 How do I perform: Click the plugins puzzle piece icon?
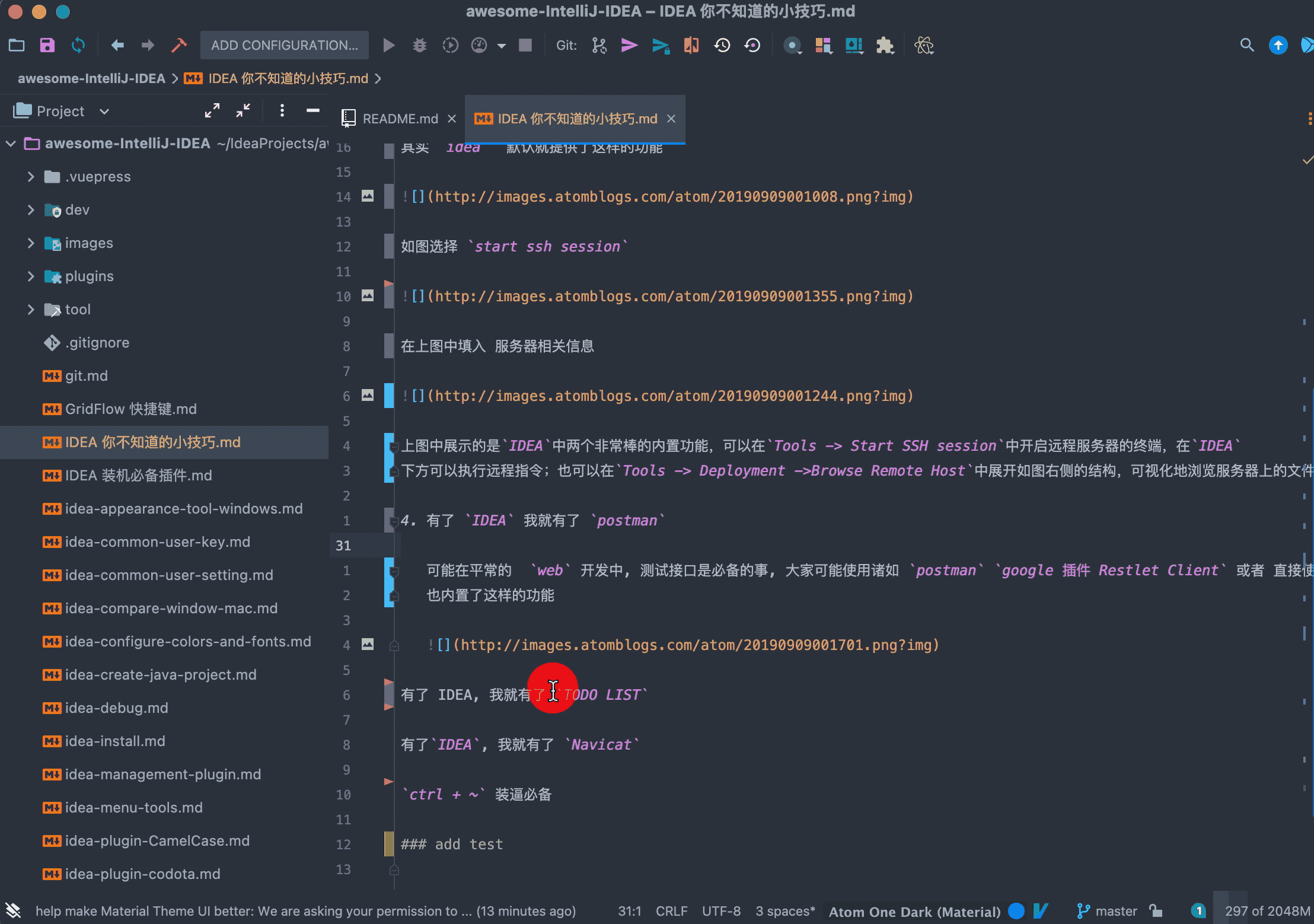coord(885,45)
